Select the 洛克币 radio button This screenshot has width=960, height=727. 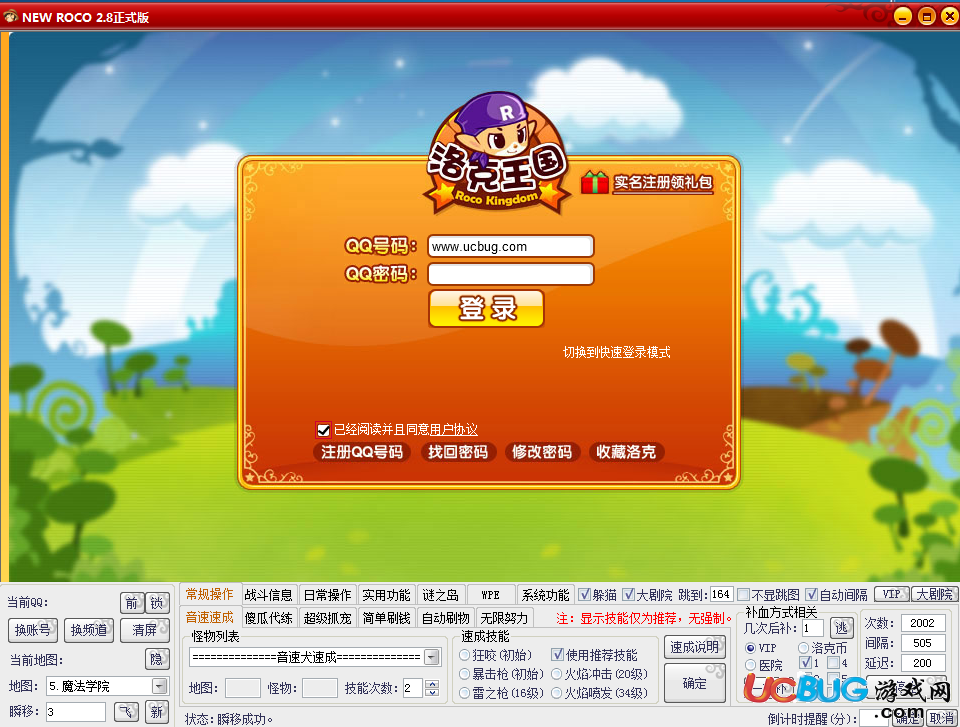pos(803,647)
